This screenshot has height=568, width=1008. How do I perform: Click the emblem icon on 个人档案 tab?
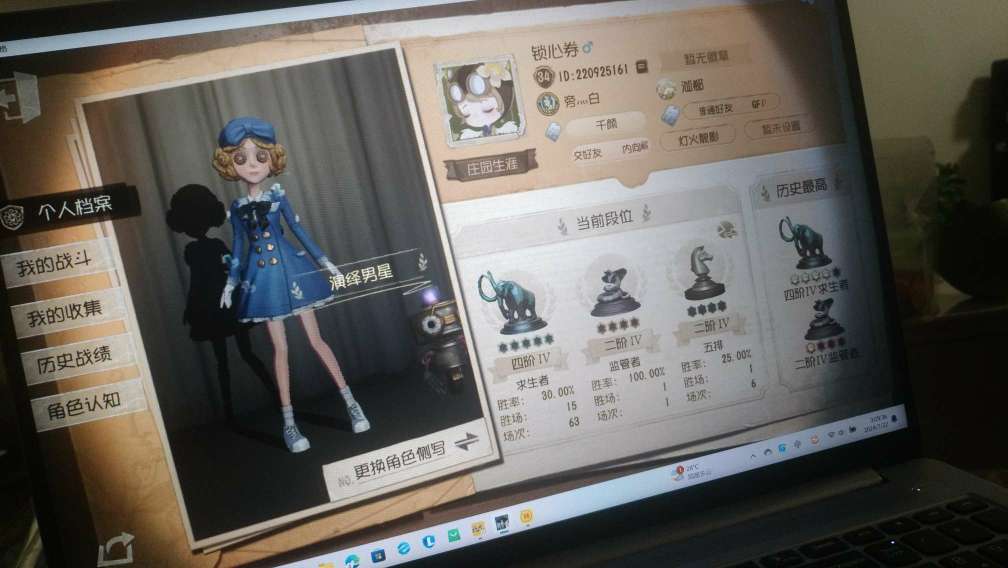coord(12,217)
